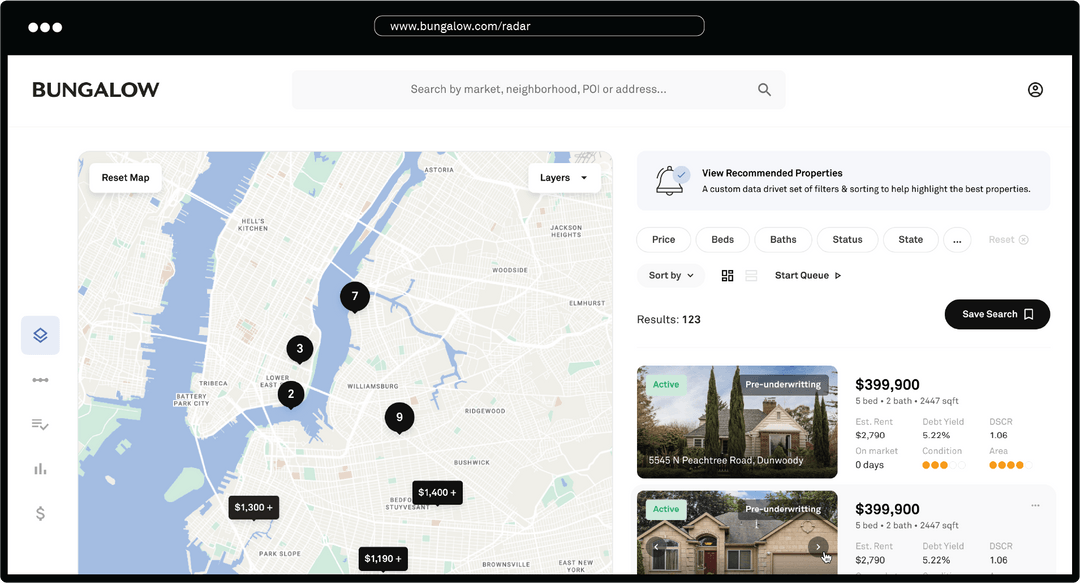Click the magnifying glass search icon
The width and height of the screenshot is (1080, 583).
(764, 90)
